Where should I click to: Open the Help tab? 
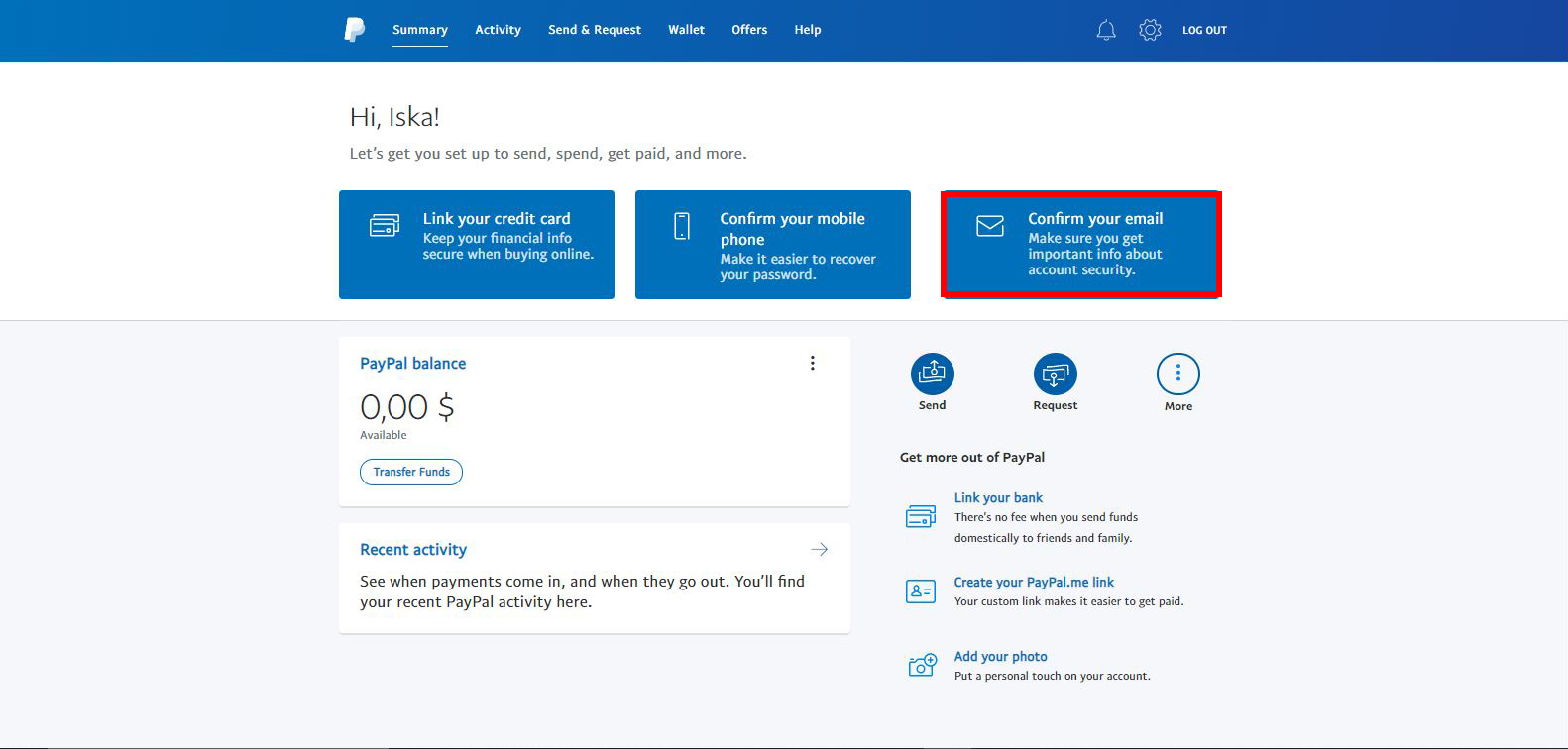tap(808, 30)
